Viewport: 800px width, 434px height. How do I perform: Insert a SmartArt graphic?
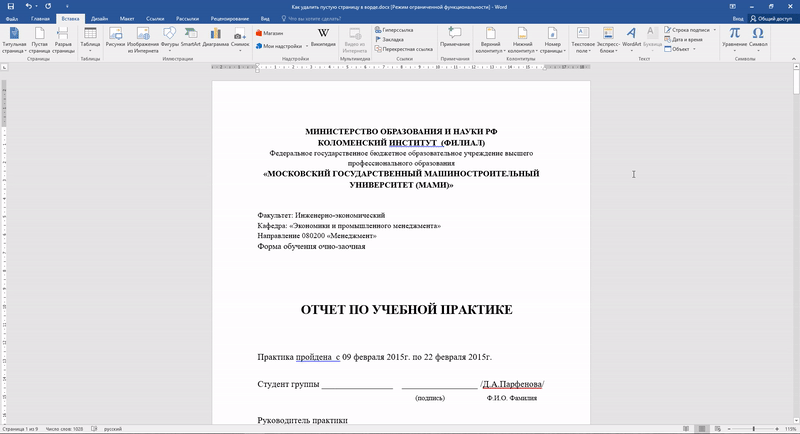click(190, 38)
